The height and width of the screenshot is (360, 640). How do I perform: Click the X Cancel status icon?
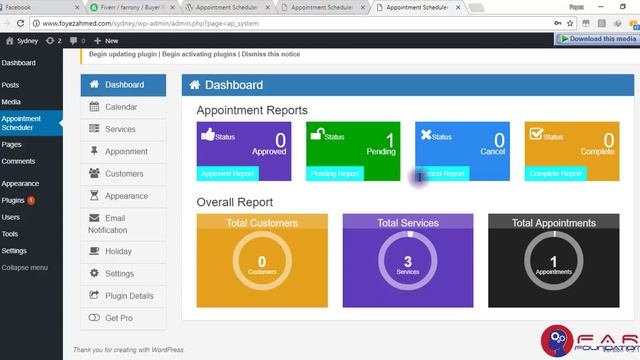click(x=426, y=134)
